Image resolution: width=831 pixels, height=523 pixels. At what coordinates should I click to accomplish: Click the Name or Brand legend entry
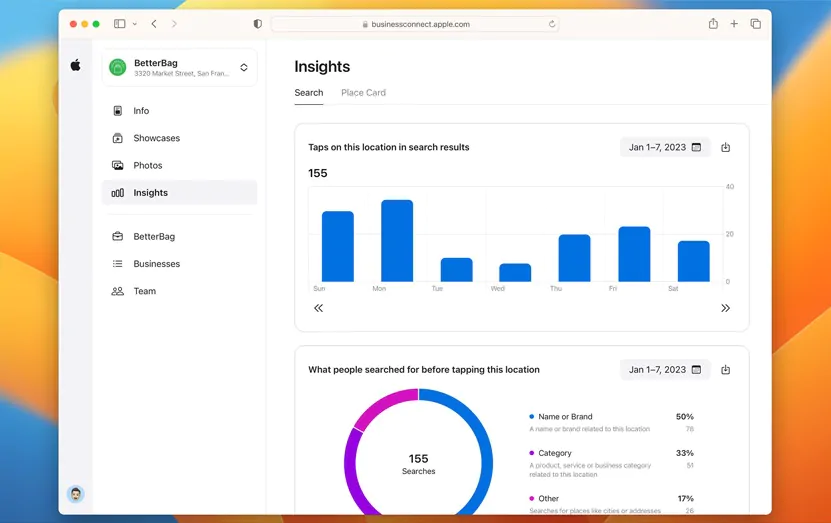pyautogui.click(x=612, y=422)
